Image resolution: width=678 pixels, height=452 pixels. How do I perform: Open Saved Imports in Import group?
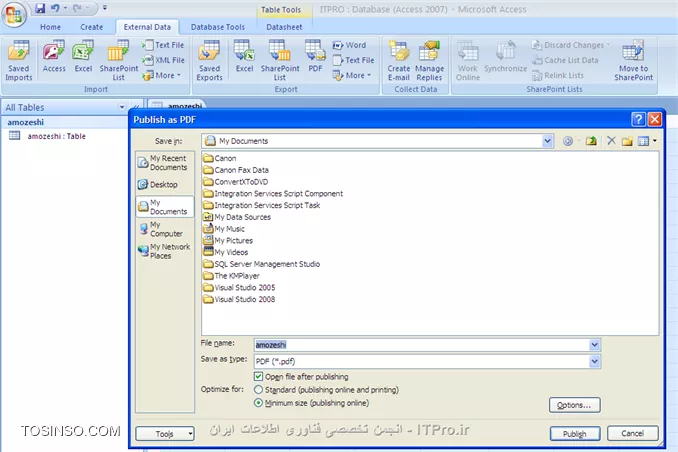coord(19,60)
